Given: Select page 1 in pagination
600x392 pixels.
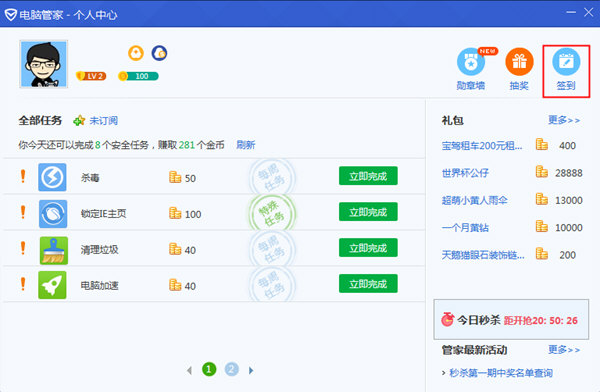Looking at the screenshot, I should [209, 369].
